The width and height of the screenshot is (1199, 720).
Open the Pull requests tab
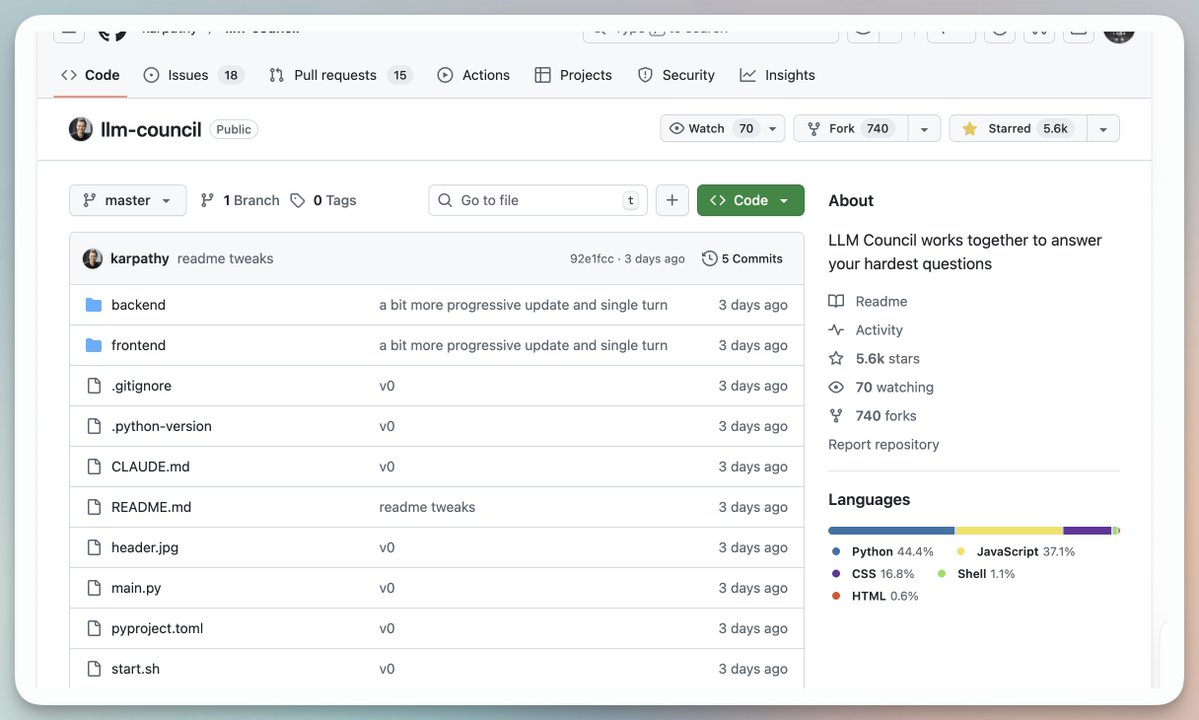tap(341, 75)
